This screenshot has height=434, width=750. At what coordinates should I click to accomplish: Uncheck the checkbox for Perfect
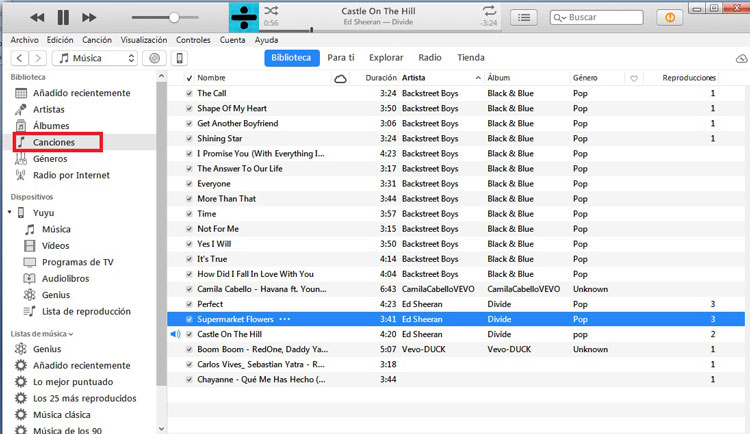pos(189,304)
